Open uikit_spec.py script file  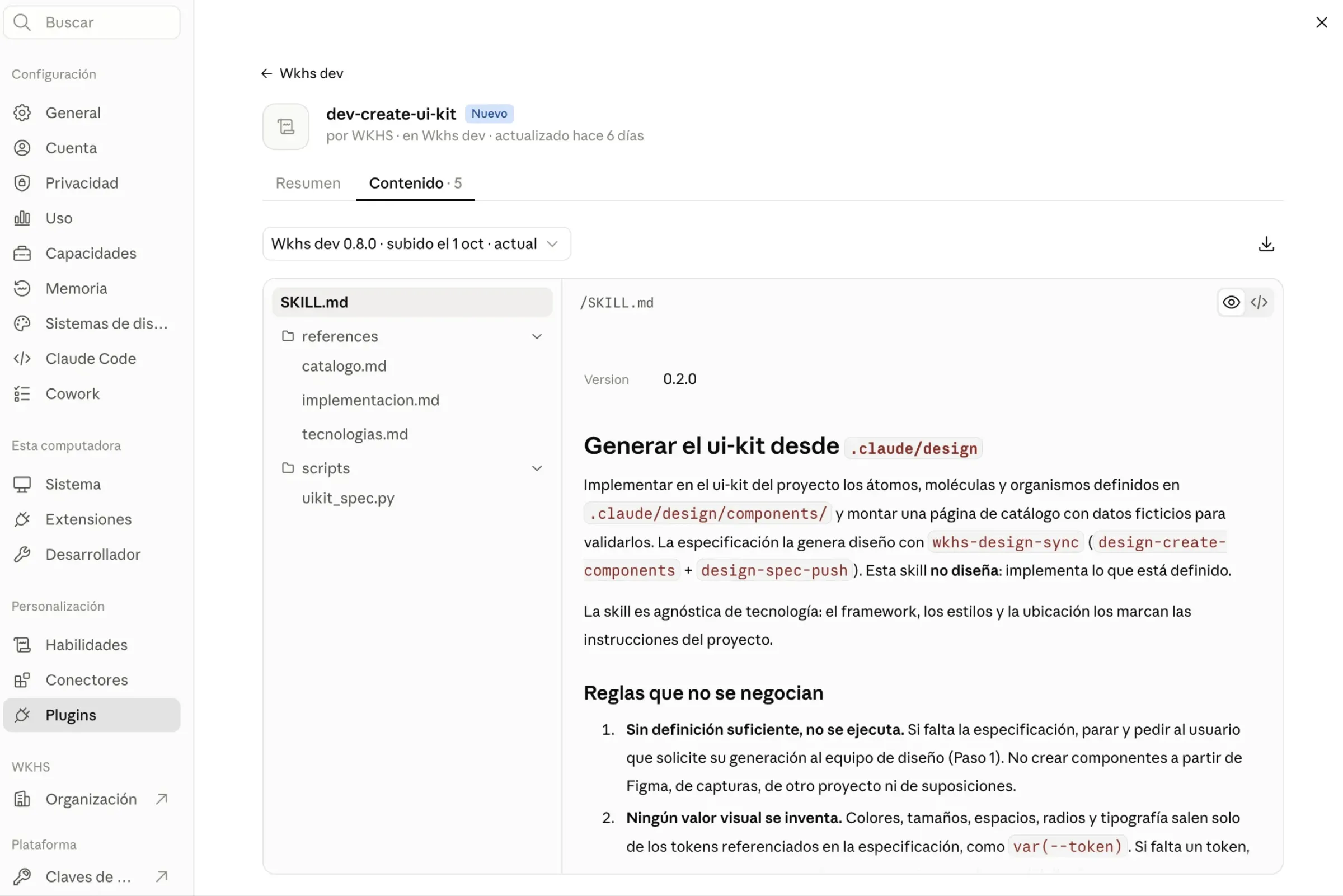click(x=348, y=498)
